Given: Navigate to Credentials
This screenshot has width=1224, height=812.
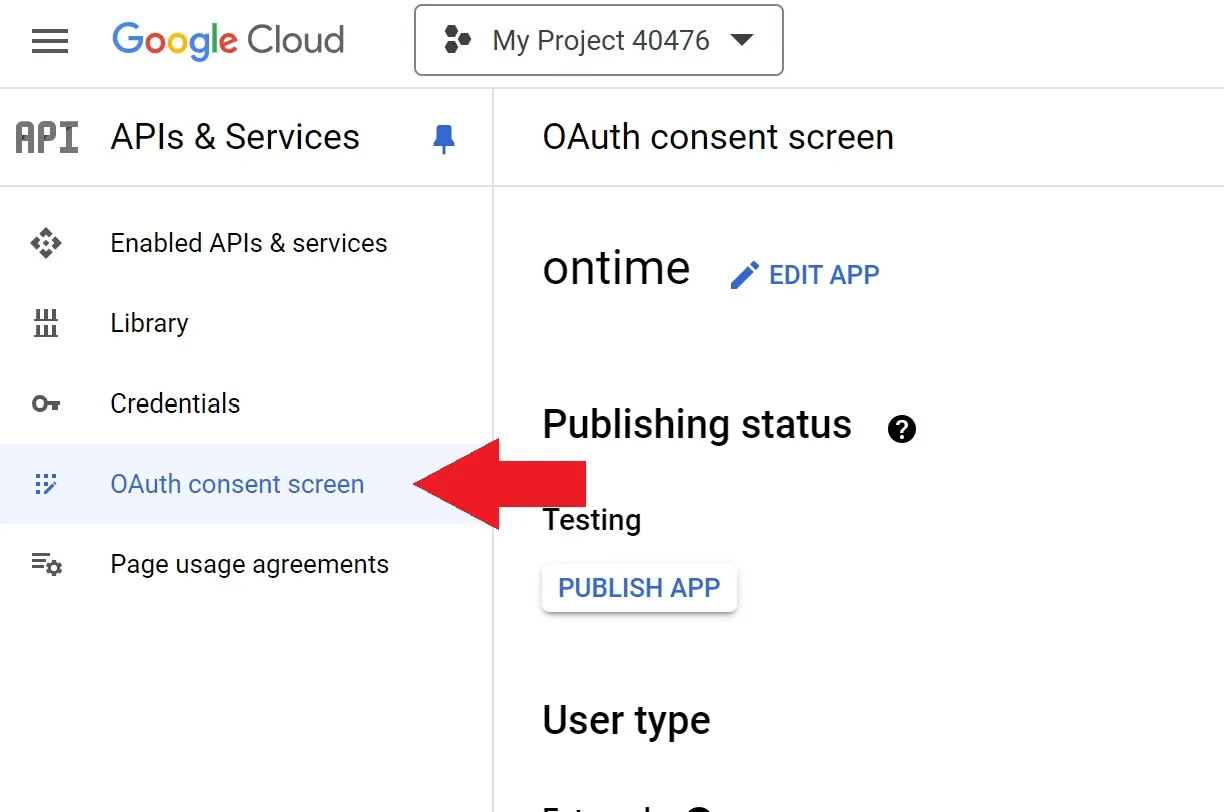Looking at the screenshot, I should coord(175,404).
